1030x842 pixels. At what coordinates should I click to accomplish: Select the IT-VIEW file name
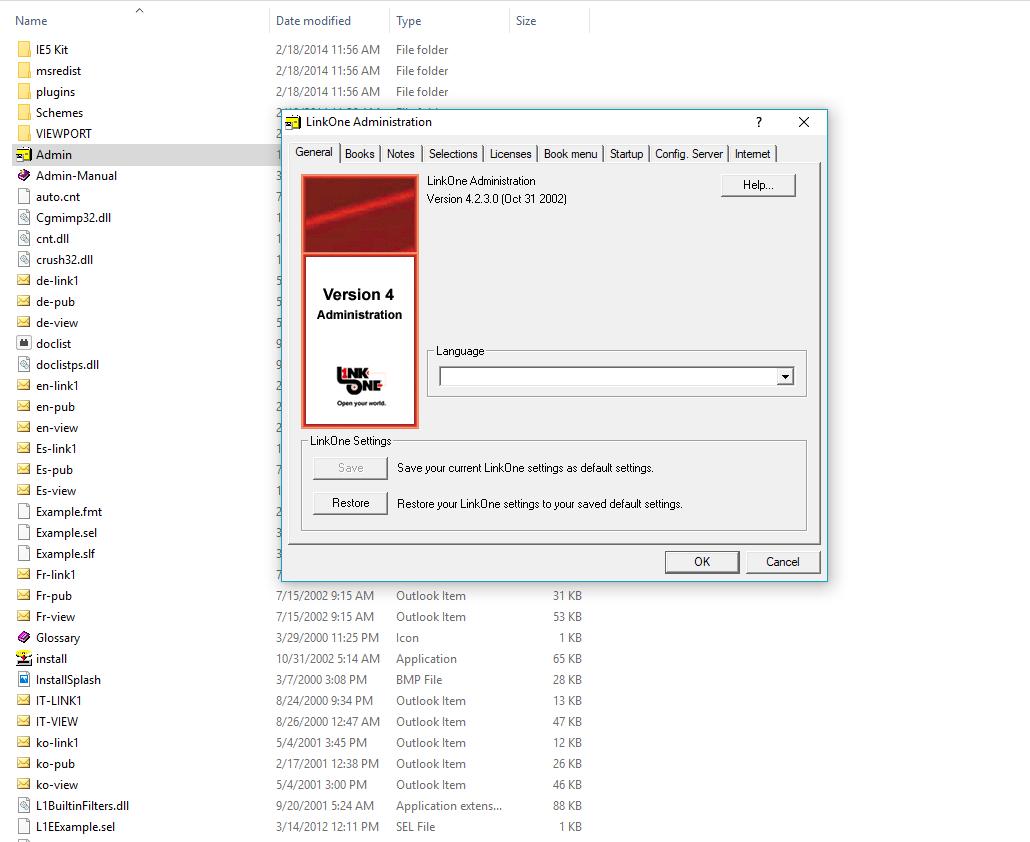[57, 722]
